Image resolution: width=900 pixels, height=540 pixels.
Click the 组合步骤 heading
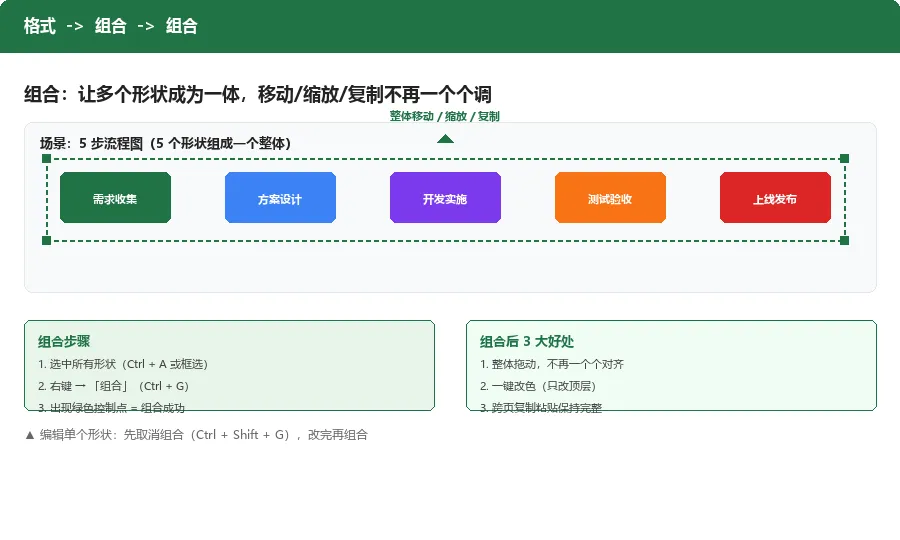coord(64,341)
